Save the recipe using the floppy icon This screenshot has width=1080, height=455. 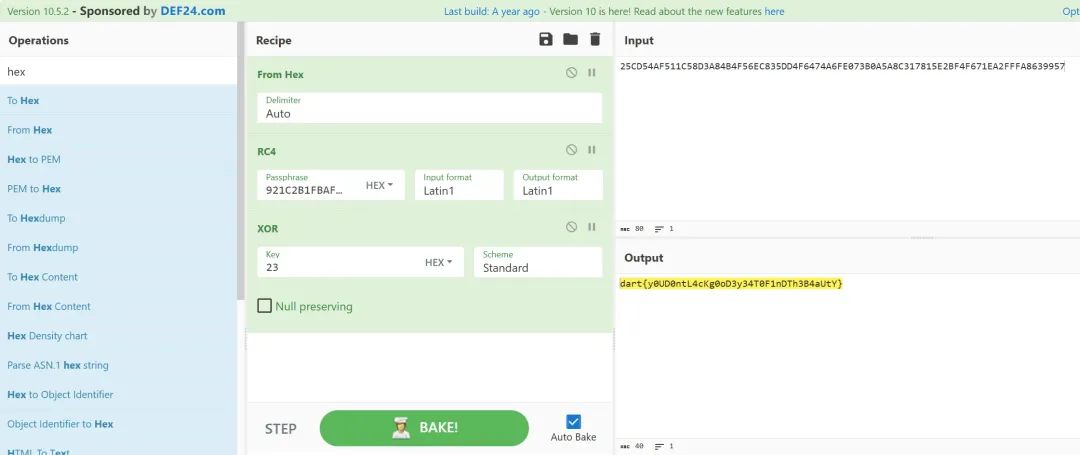(546, 39)
